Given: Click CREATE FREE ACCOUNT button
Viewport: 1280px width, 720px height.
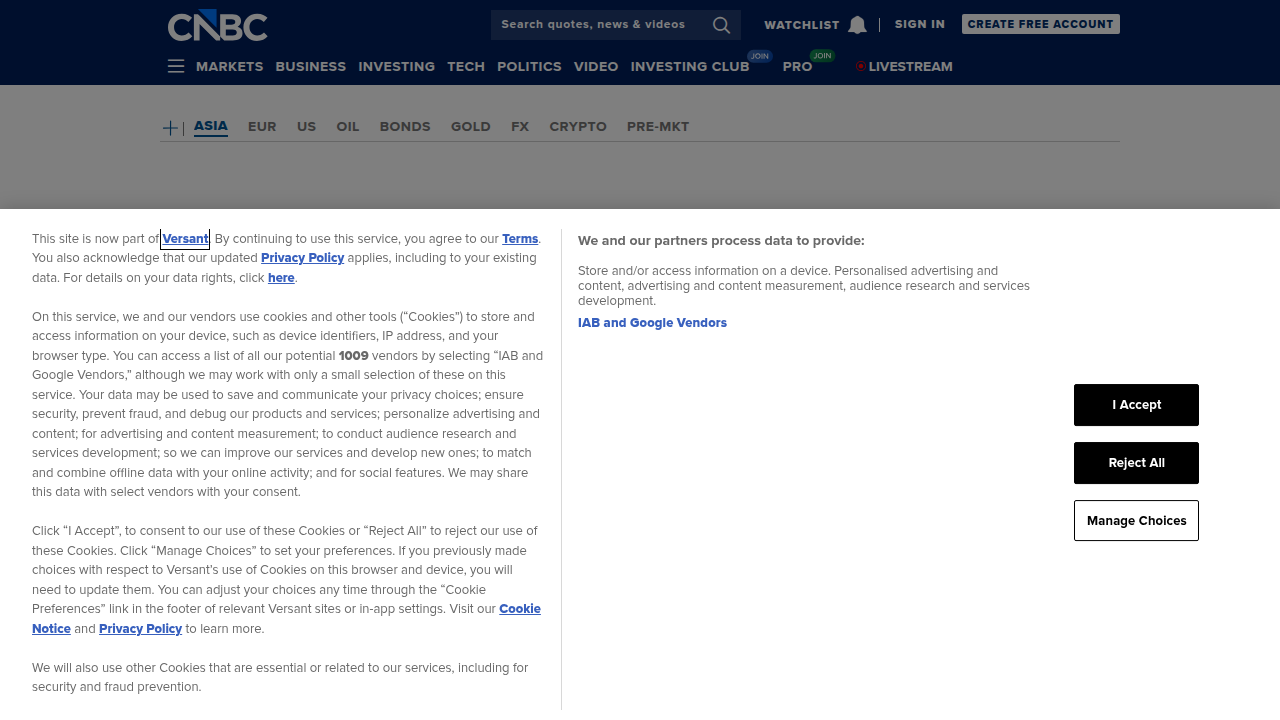Looking at the screenshot, I should (x=1041, y=24).
